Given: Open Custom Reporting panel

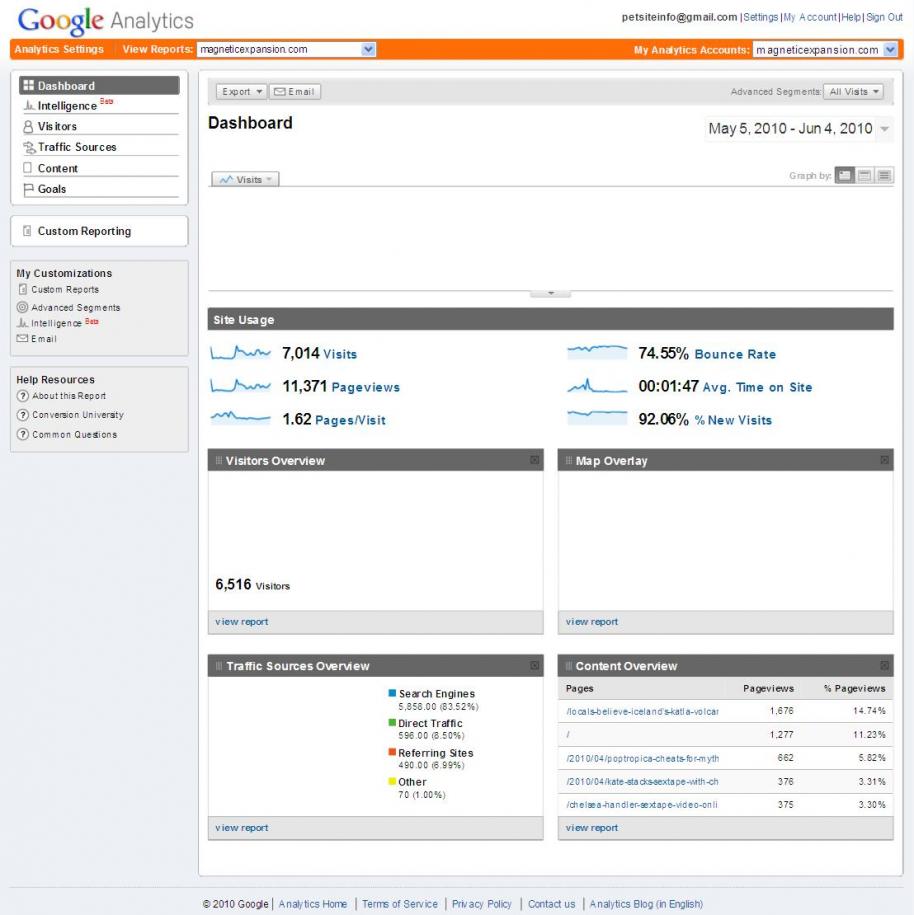Looking at the screenshot, I should click(99, 231).
